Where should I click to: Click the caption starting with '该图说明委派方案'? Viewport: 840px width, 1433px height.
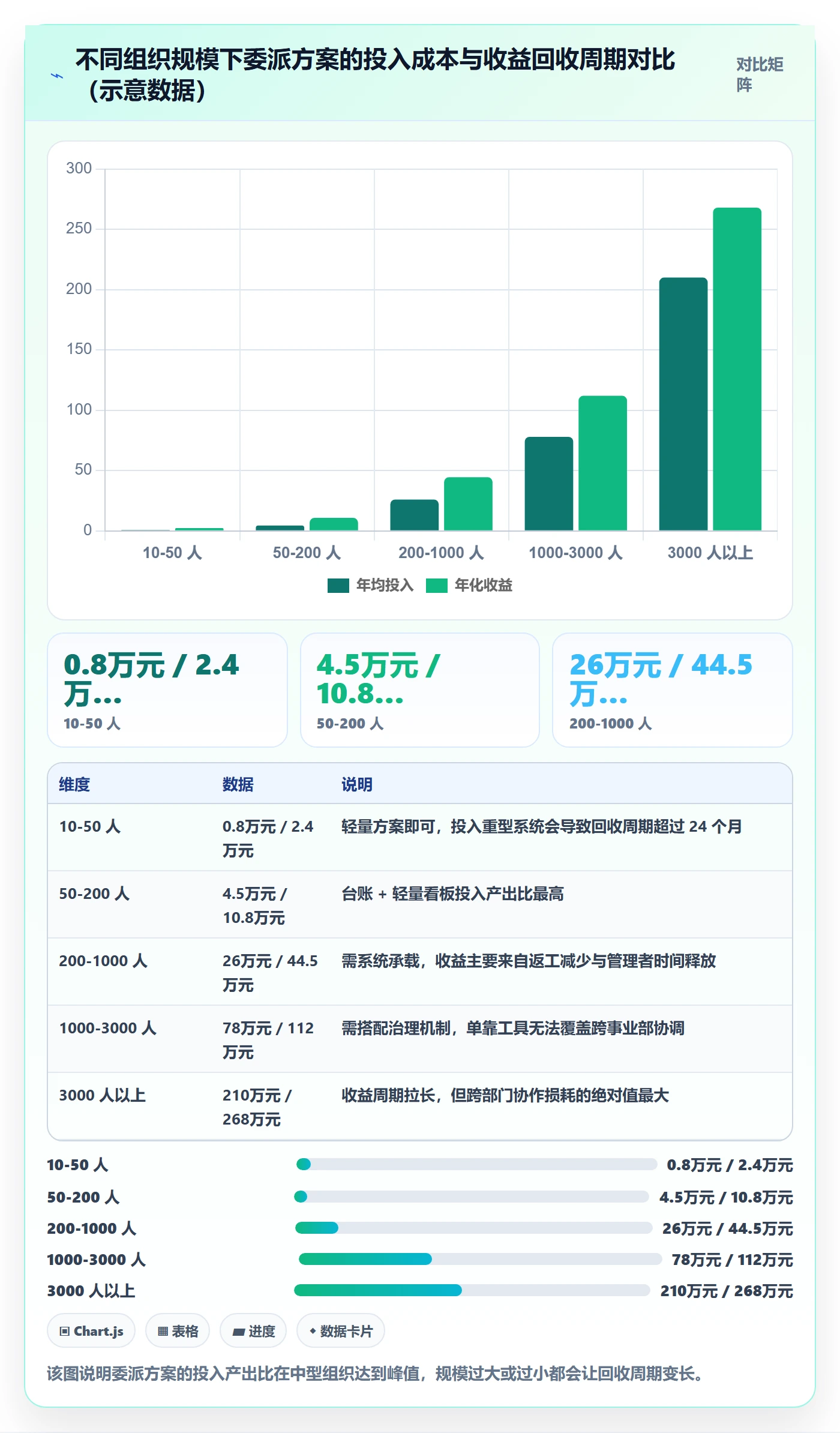click(x=377, y=1374)
